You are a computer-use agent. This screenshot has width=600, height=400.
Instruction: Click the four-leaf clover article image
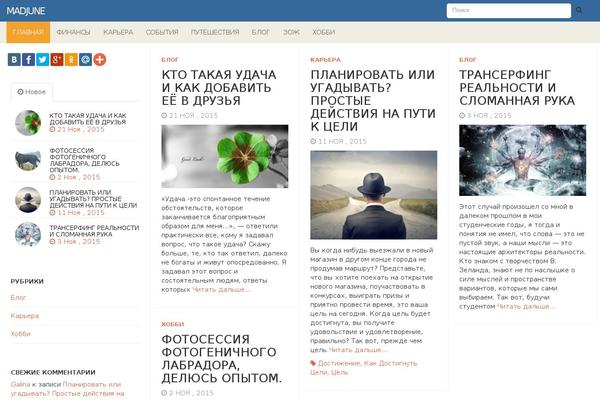click(225, 156)
